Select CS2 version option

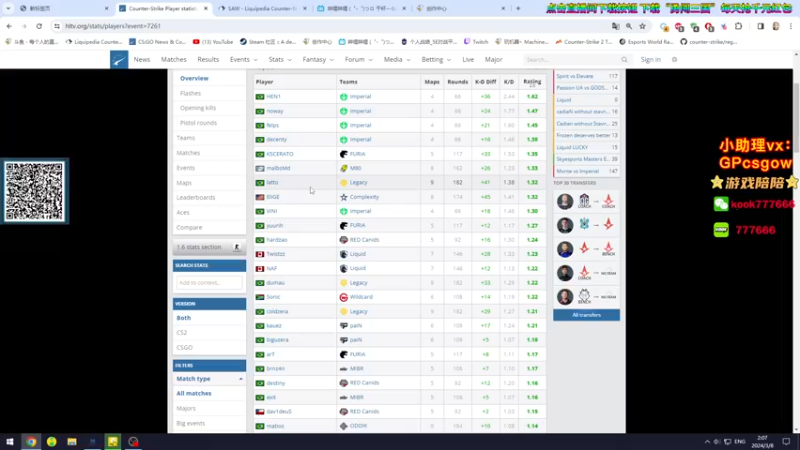pos(182,333)
